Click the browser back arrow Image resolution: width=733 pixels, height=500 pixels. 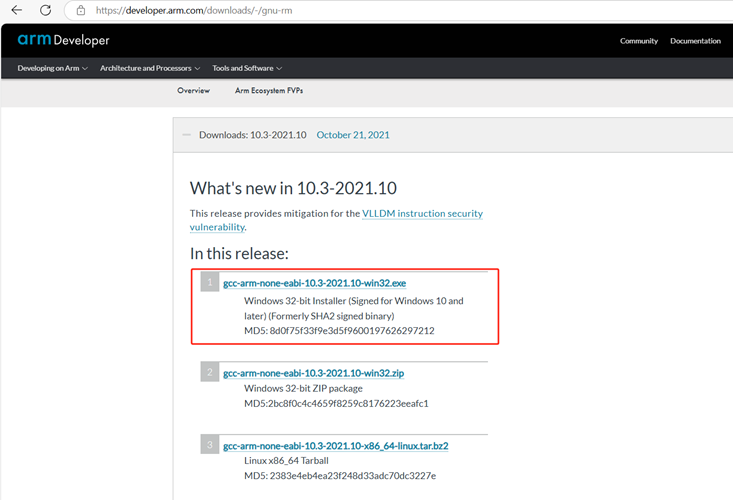pos(16,10)
